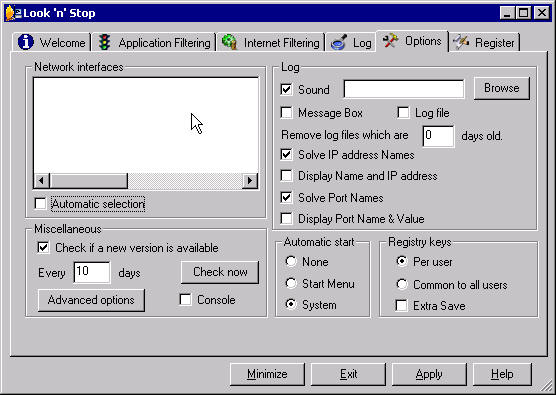Click the traffic light Application Filtering icon
The height and width of the screenshot is (395, 556).
click(105, 42)
